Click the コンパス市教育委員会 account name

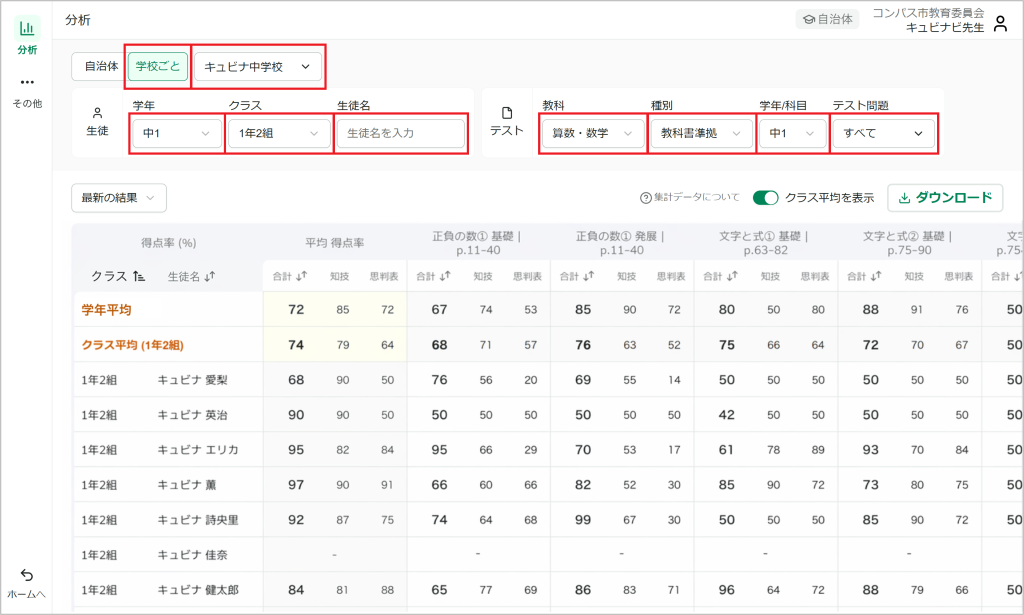click(928, 13)
